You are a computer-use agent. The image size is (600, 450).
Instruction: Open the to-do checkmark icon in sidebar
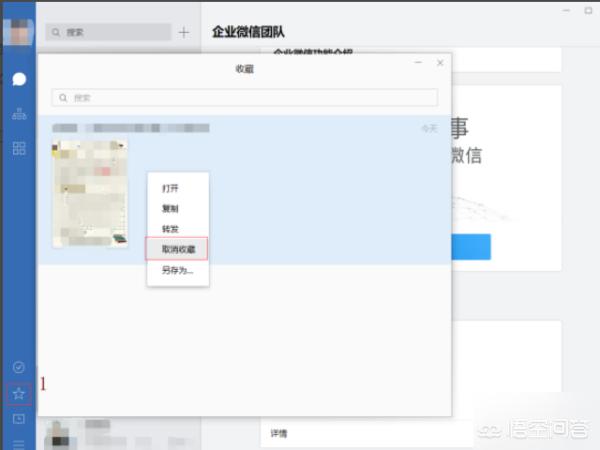[18, 367]
